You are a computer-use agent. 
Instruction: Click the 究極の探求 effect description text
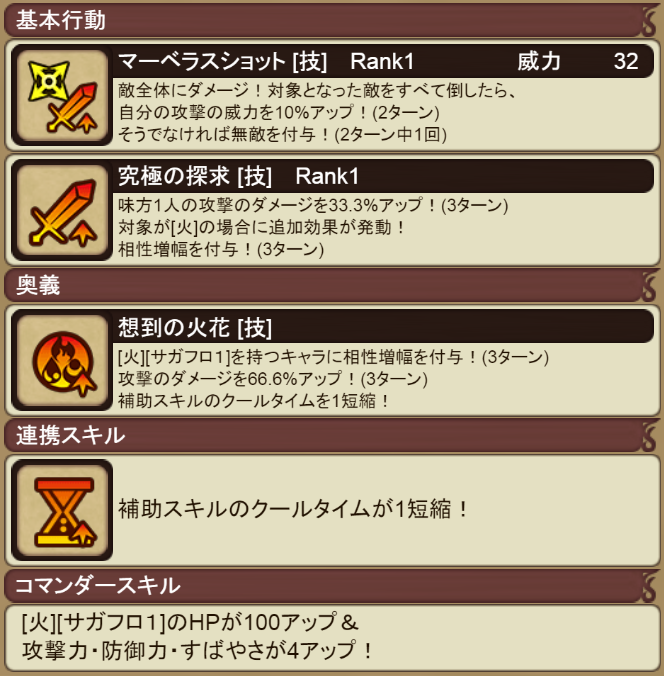pyautogui.click(x=313, y=227)
